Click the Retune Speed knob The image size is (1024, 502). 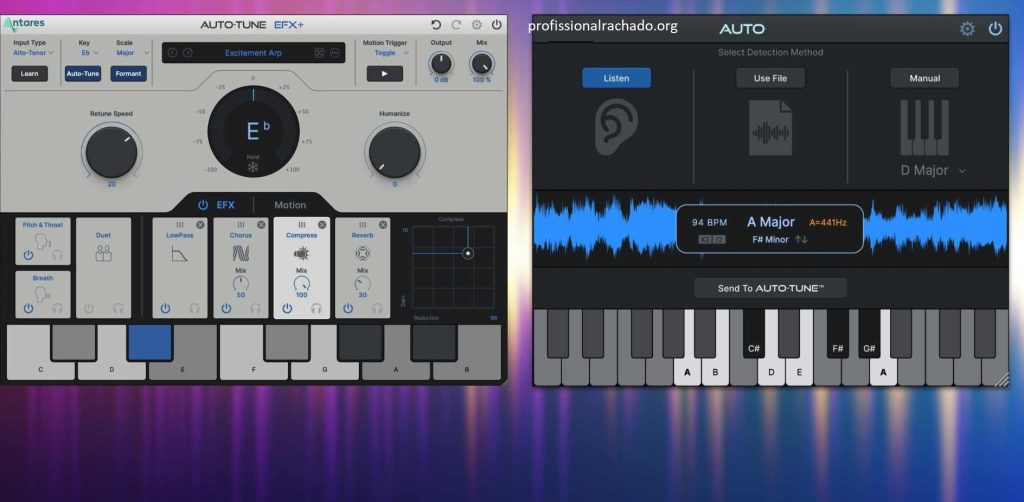click(112, 152)
